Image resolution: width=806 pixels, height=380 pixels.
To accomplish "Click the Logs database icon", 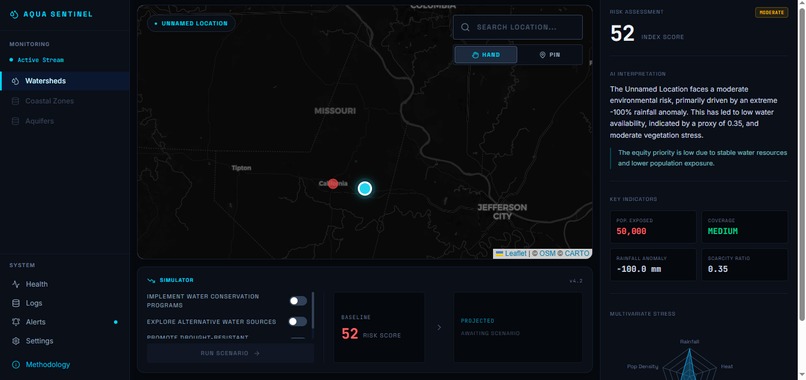I will [16, 303].
